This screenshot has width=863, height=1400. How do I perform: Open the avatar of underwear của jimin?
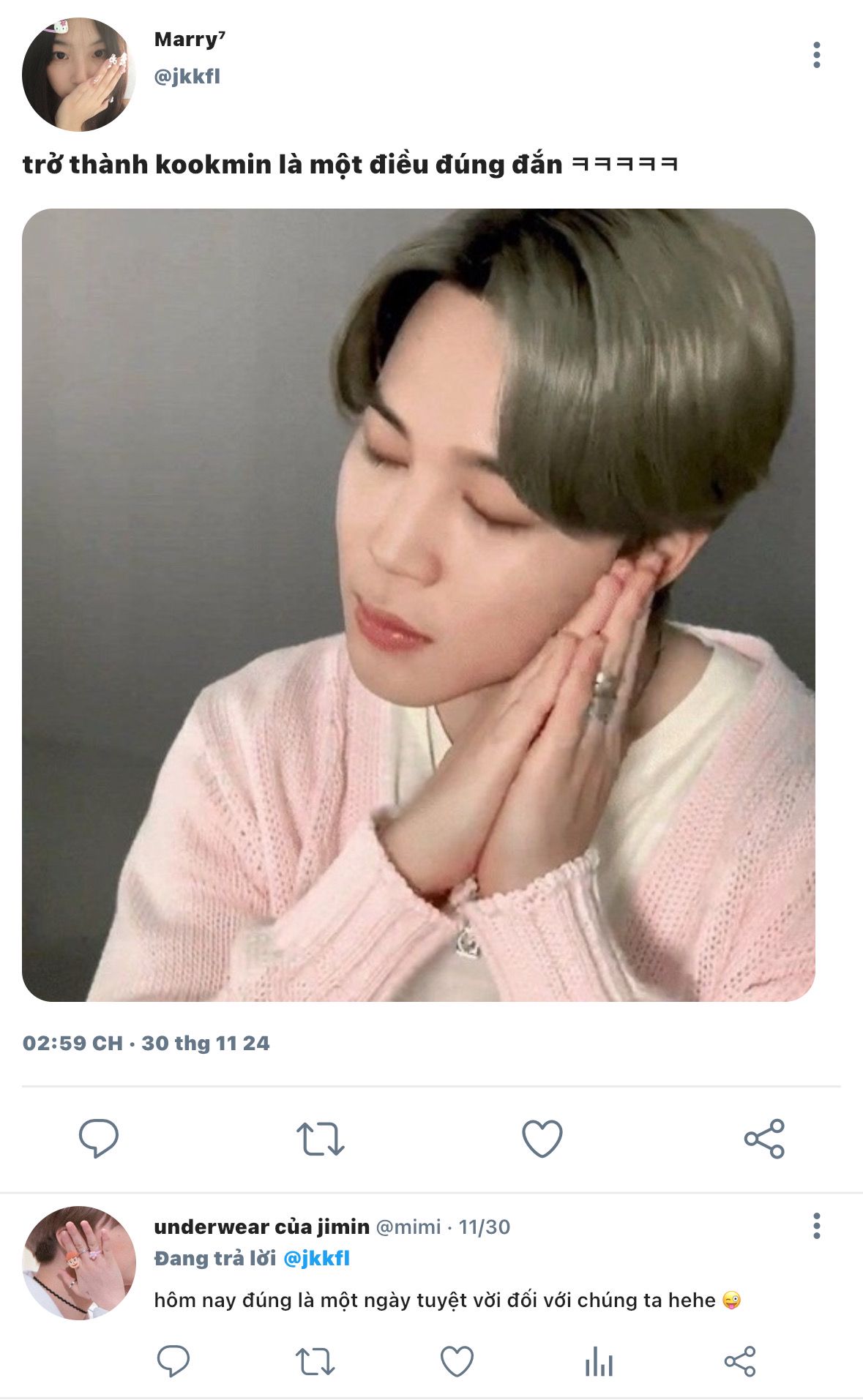(x=79, y=1263)
